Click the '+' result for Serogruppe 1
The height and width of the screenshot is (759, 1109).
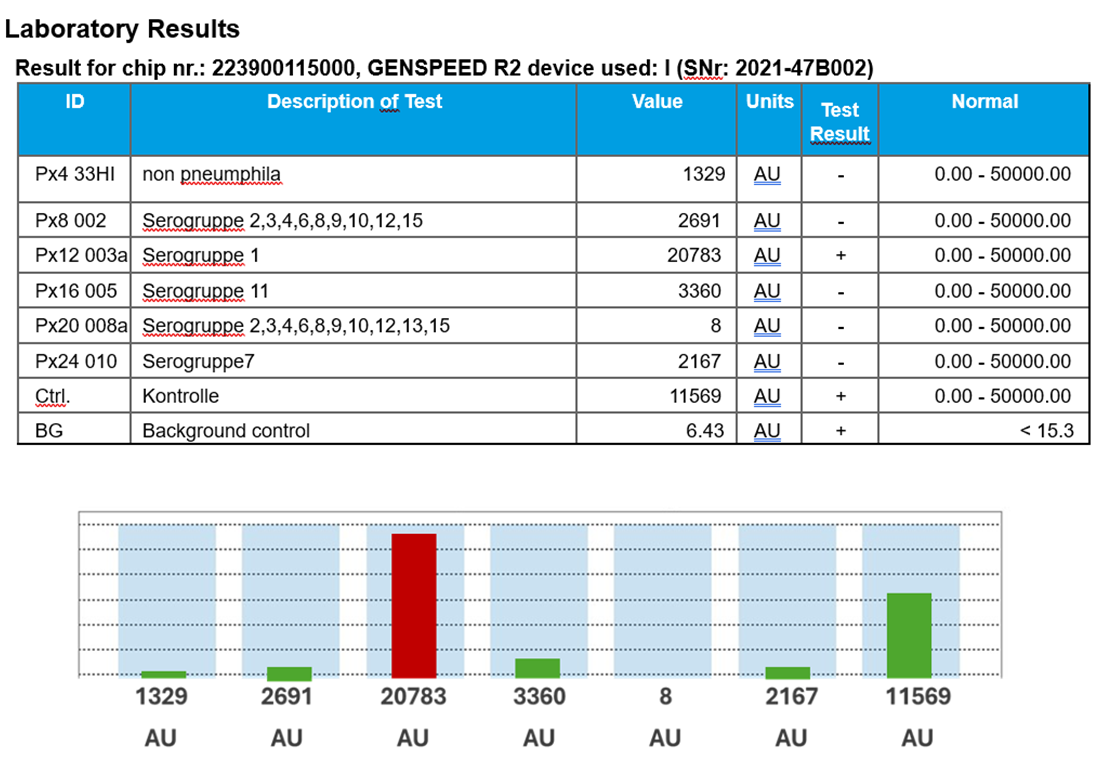[840, 255]
